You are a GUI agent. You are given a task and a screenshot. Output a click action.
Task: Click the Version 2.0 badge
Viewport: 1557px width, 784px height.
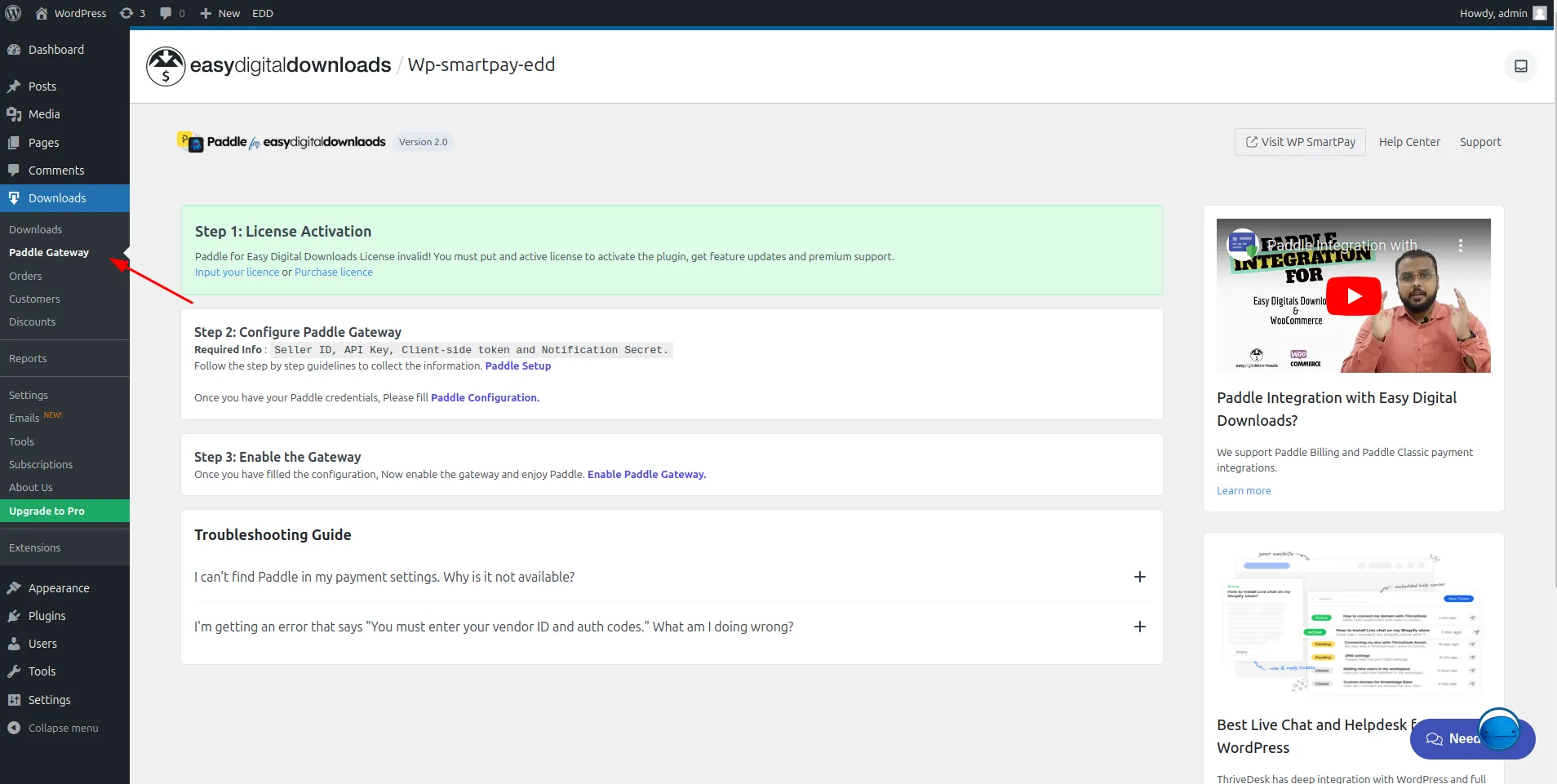424,142
